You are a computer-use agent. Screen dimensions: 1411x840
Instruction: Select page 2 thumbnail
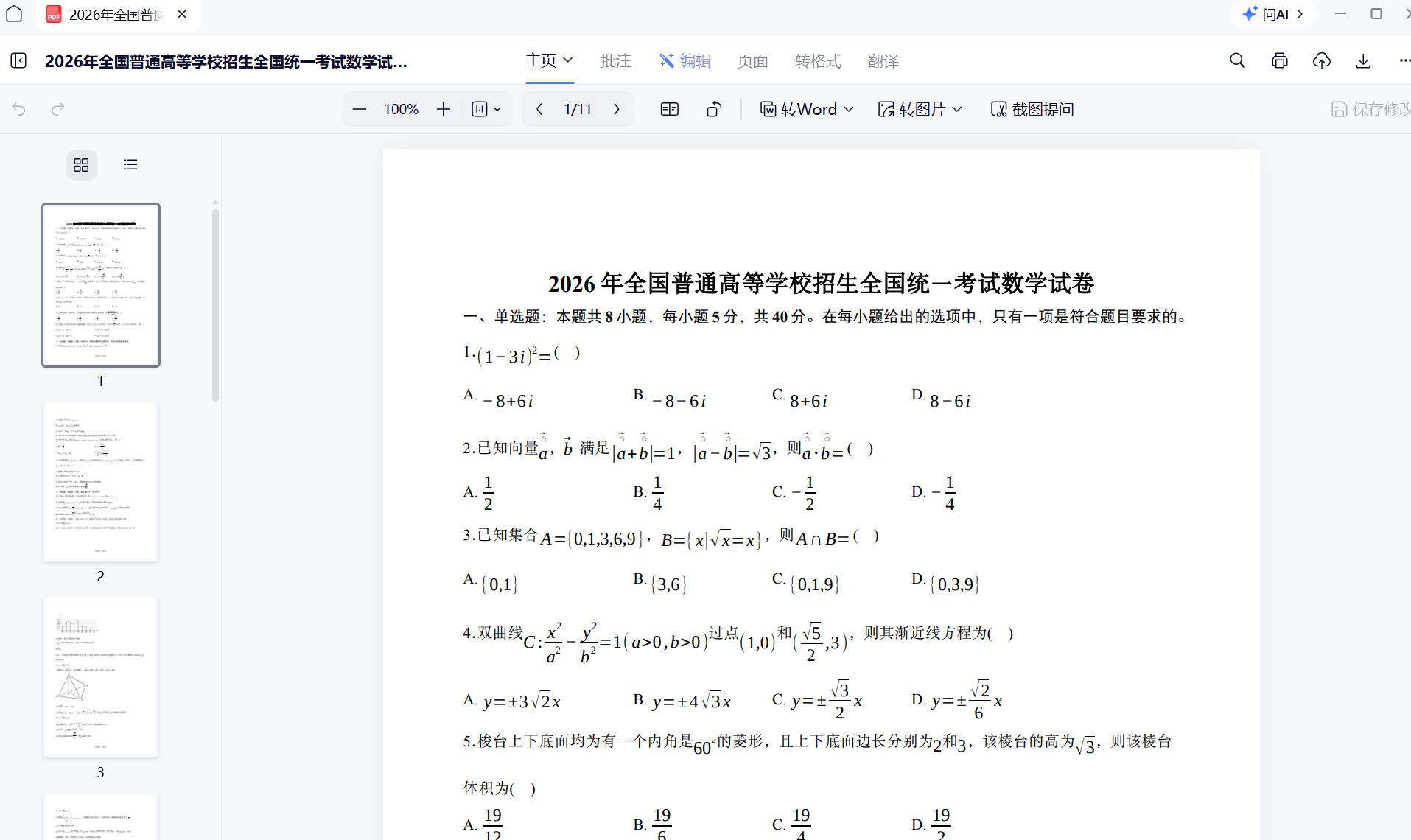(x=101, y=481)
